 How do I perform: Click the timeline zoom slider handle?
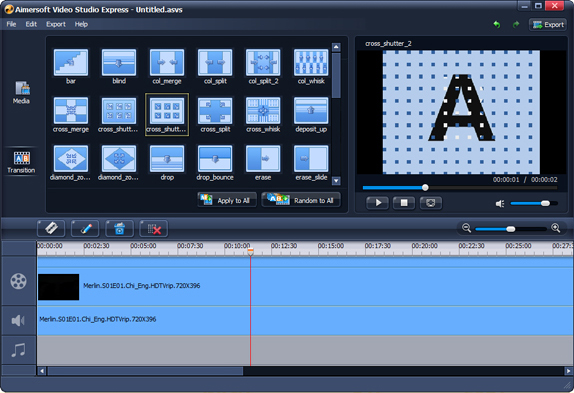coord(511,229)
